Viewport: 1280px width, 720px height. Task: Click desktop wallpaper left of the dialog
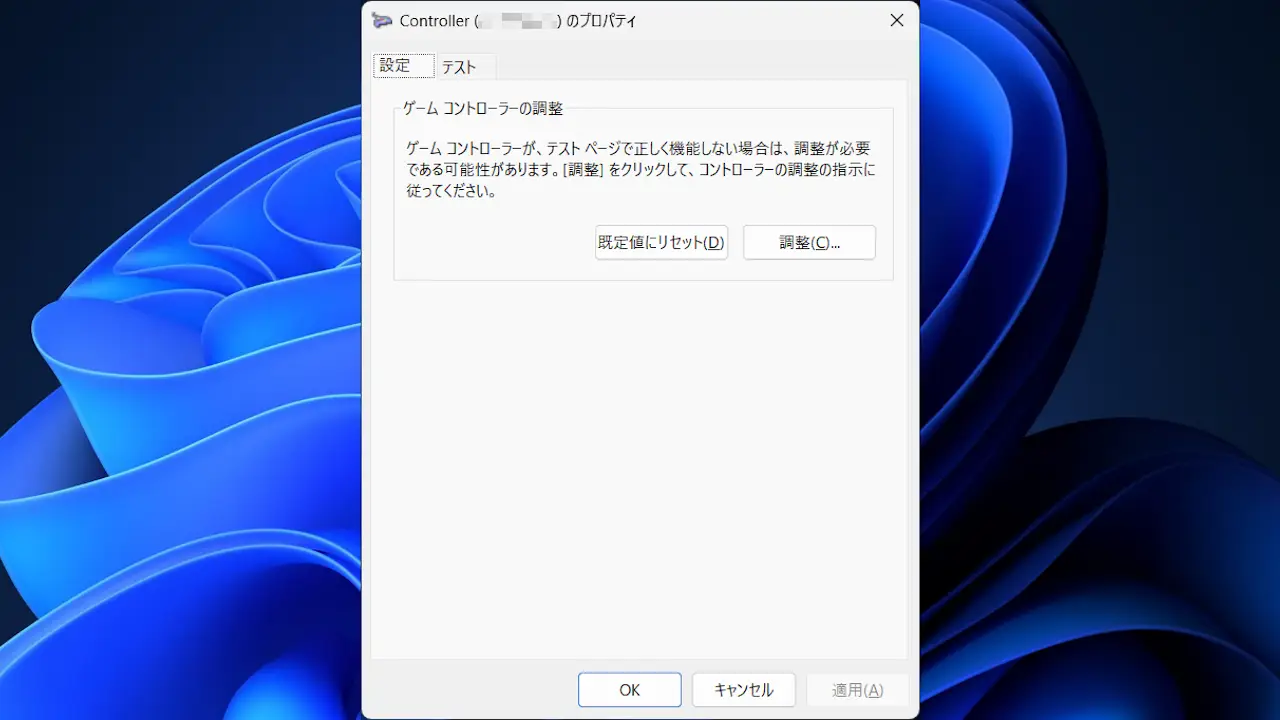coord(180,360)
